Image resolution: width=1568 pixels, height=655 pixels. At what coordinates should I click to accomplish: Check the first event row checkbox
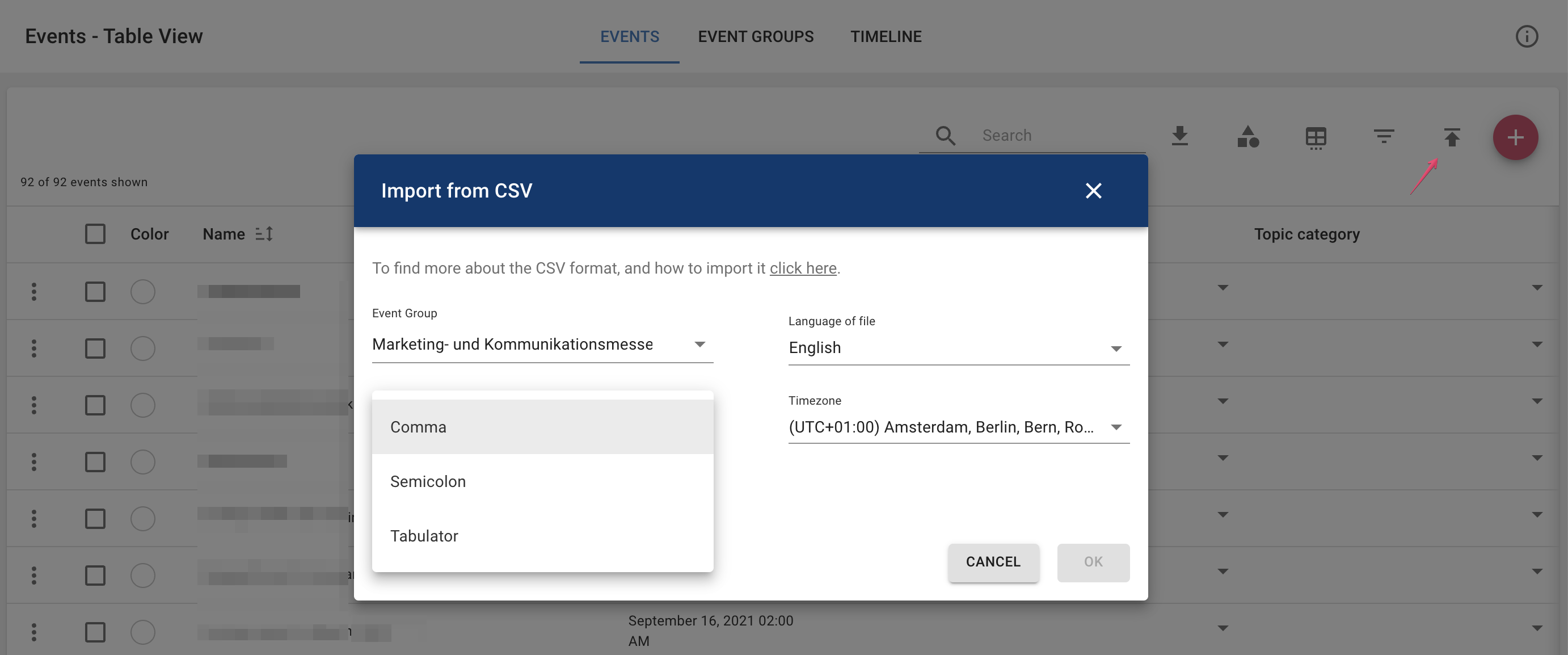[x=95, y=292]
